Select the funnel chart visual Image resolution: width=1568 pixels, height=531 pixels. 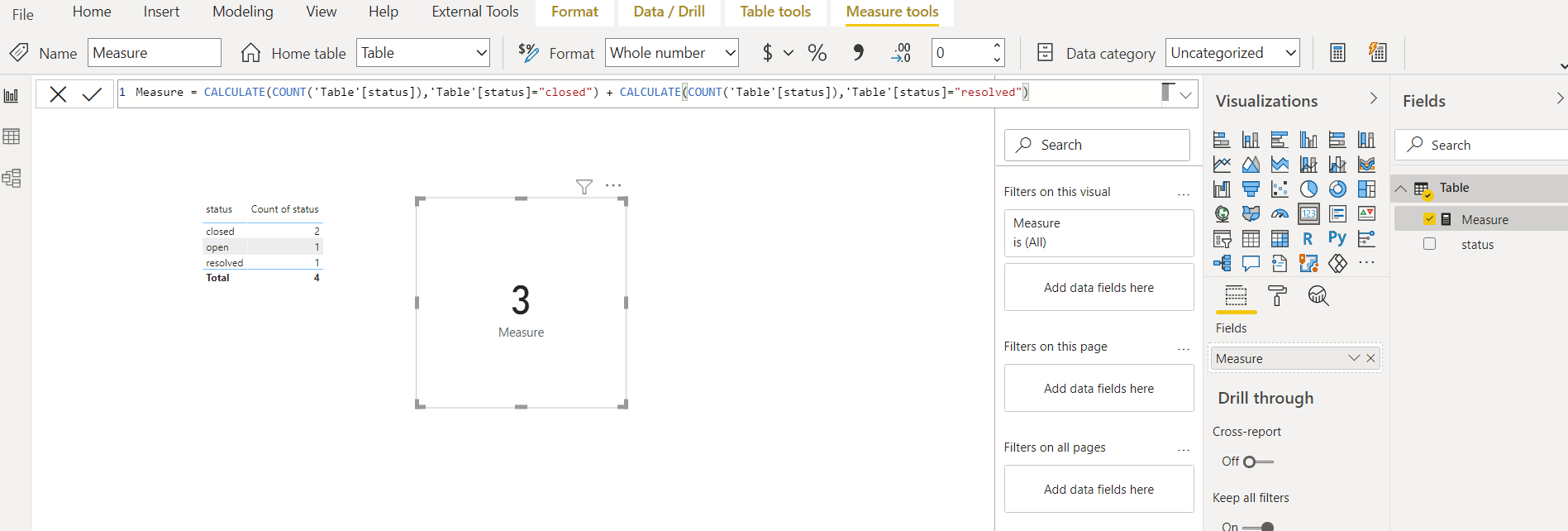[1251, 189]
